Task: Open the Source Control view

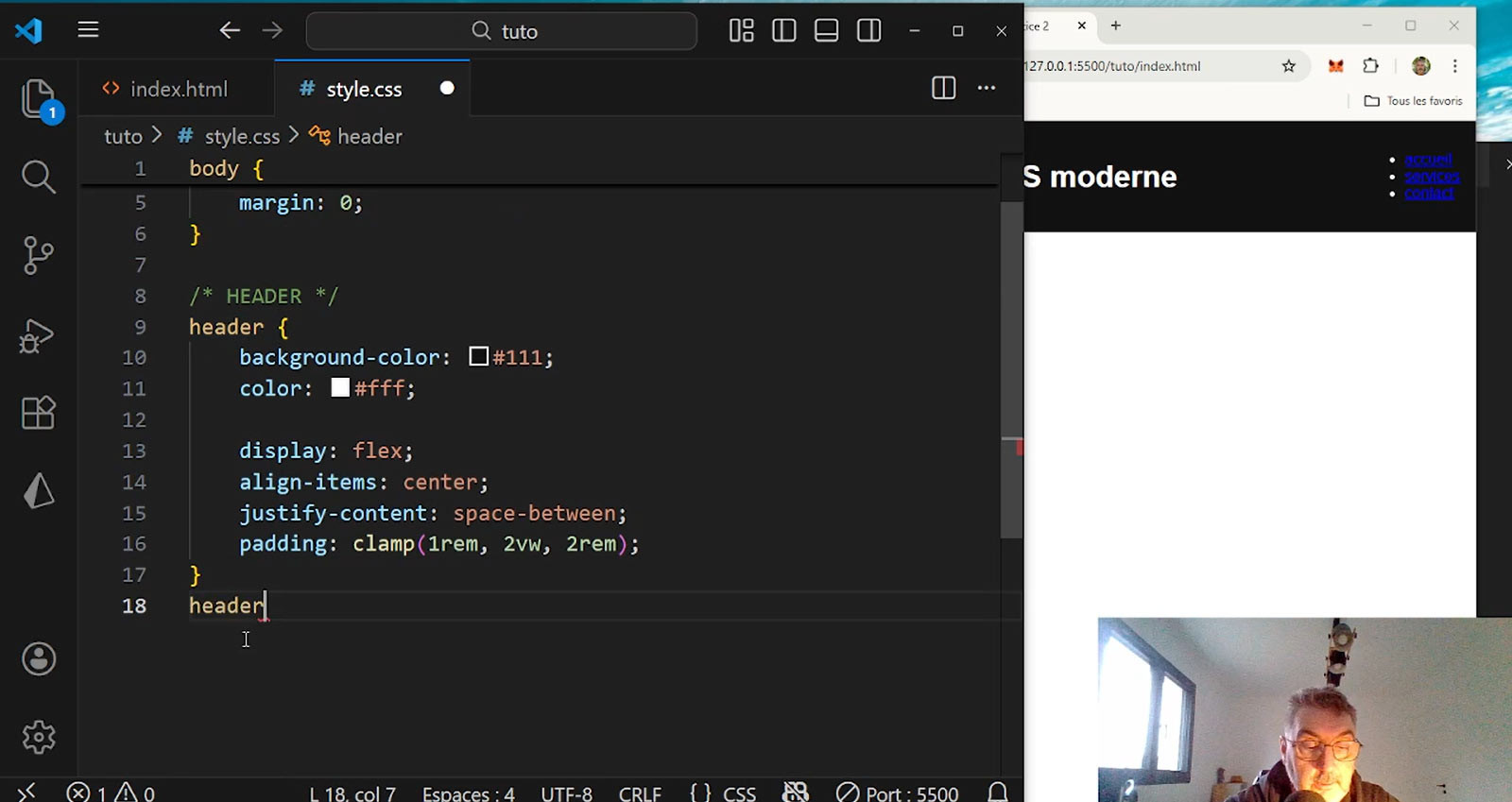Action: pos(38,255)
